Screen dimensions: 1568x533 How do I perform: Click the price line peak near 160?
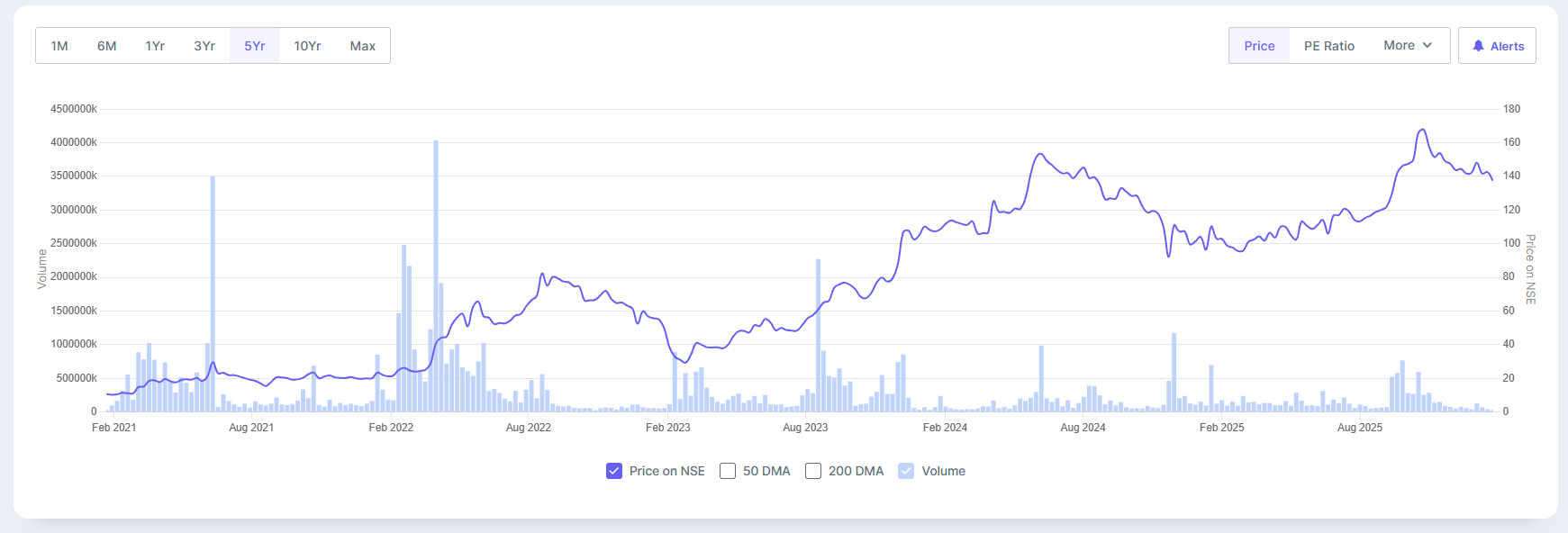1422,131
